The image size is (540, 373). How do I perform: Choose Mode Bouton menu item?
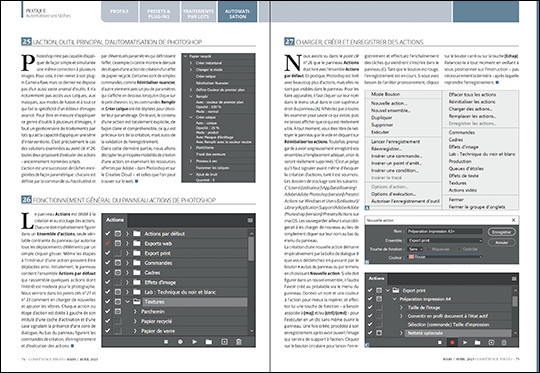click(385, 94)
